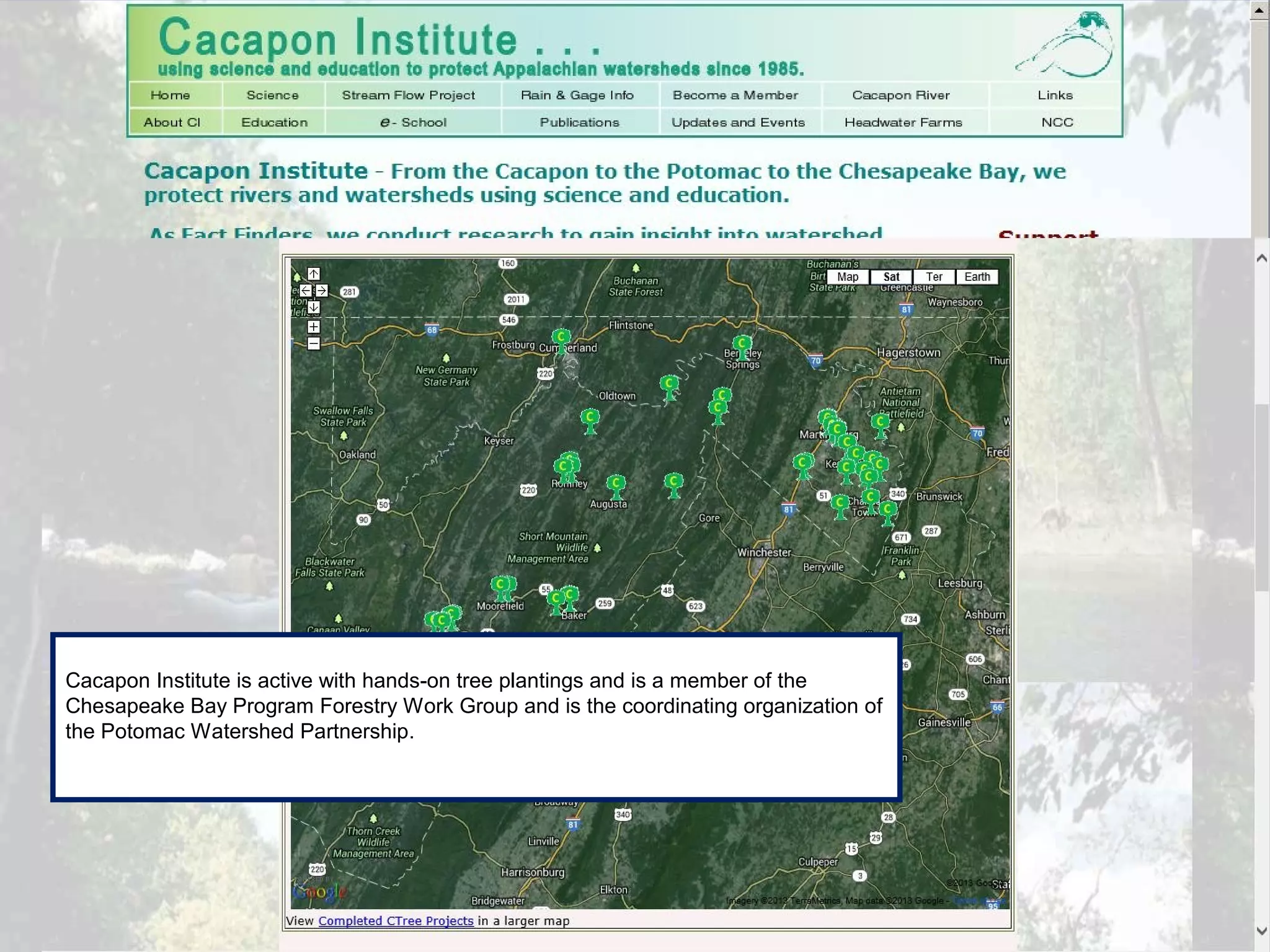The width and height of the screenshot is (1270, 952).
Task: Click the Become a Member link
Action: coord(735,95)
